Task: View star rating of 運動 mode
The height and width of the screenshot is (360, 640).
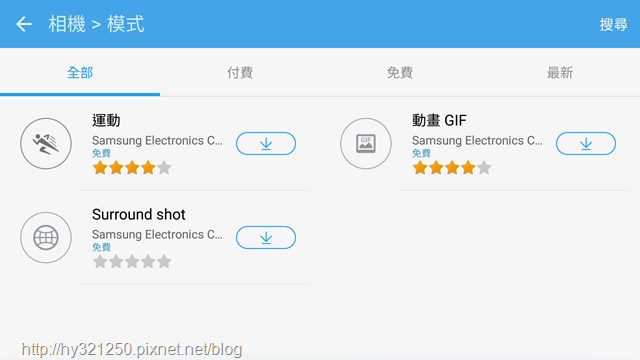Action: [132, 168]
